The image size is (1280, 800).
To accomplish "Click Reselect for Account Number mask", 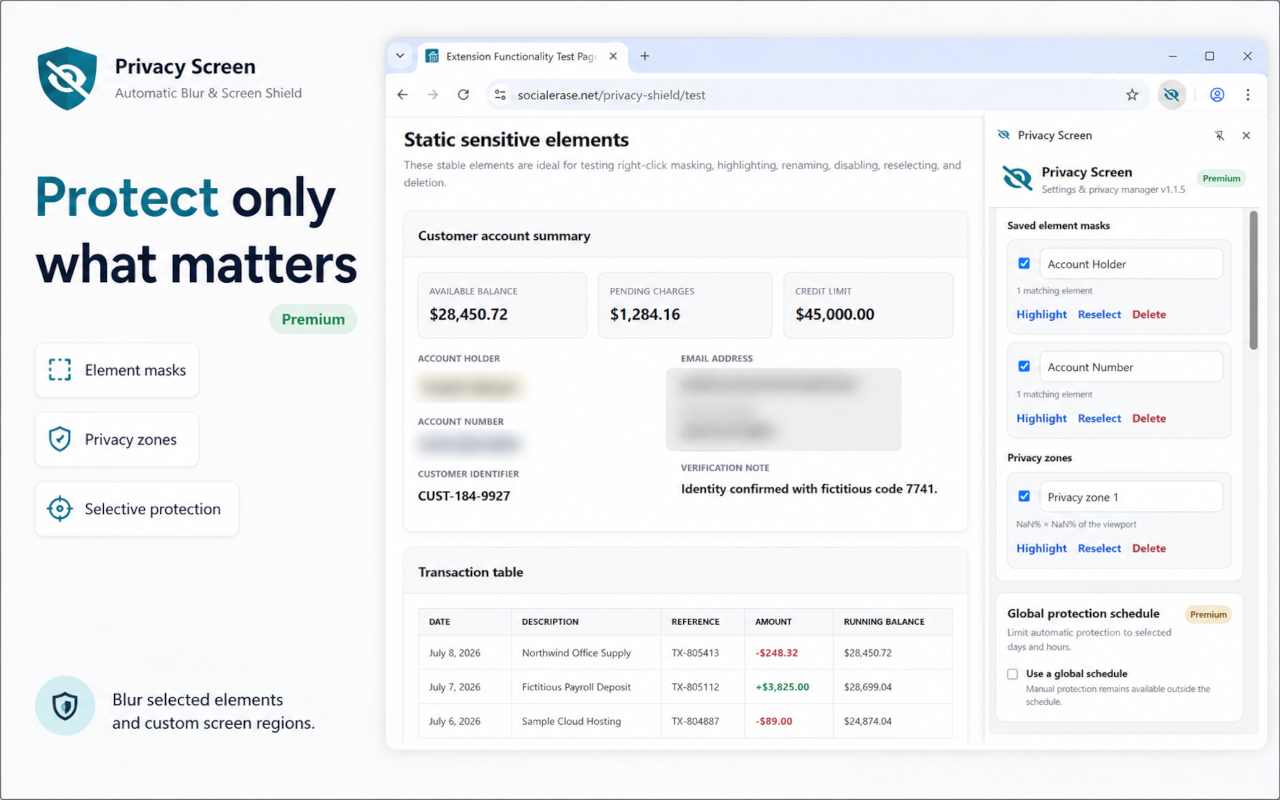I will [x=1100, y=418].
